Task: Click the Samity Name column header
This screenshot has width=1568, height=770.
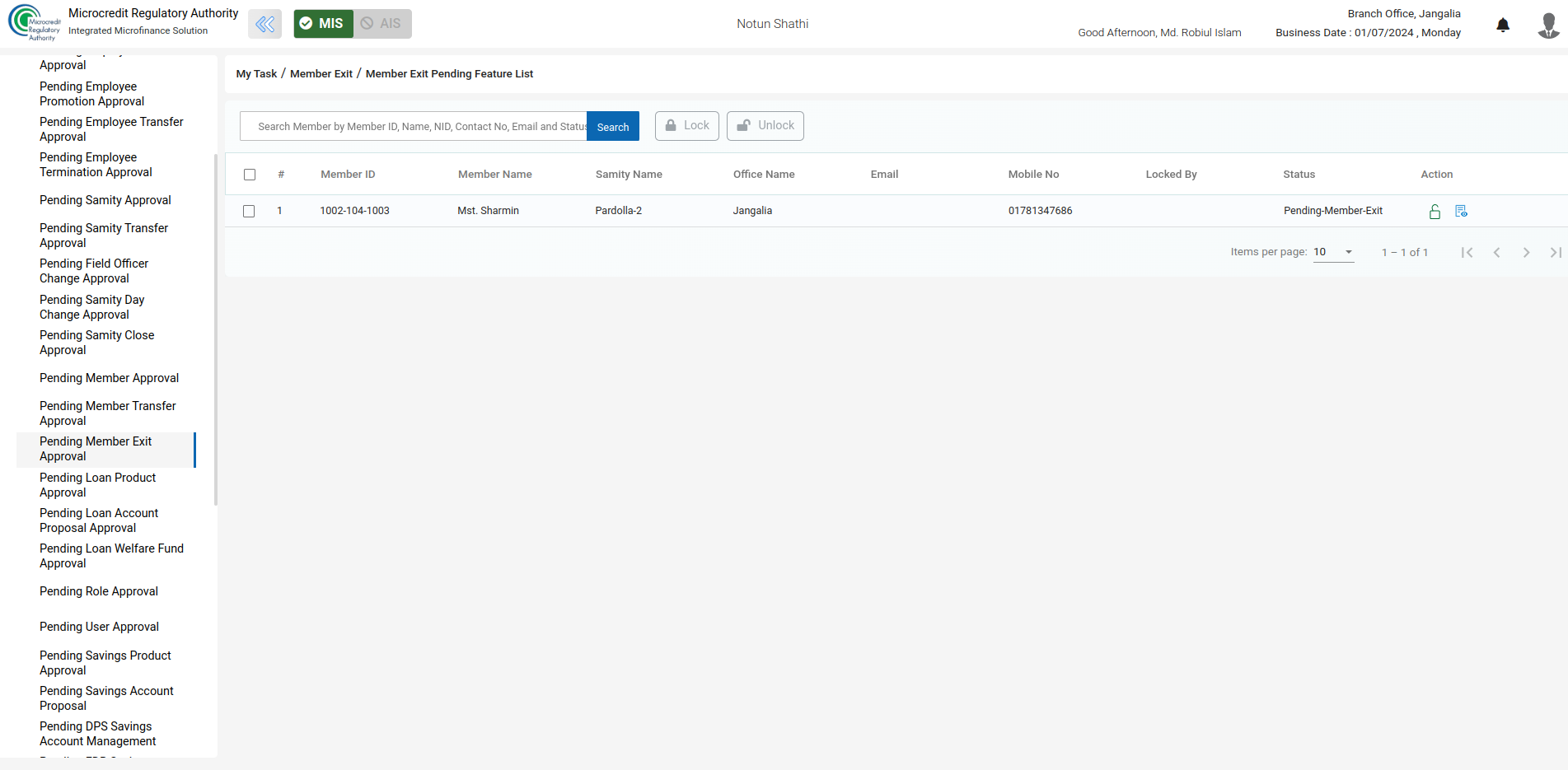Action: coord(629,175)
